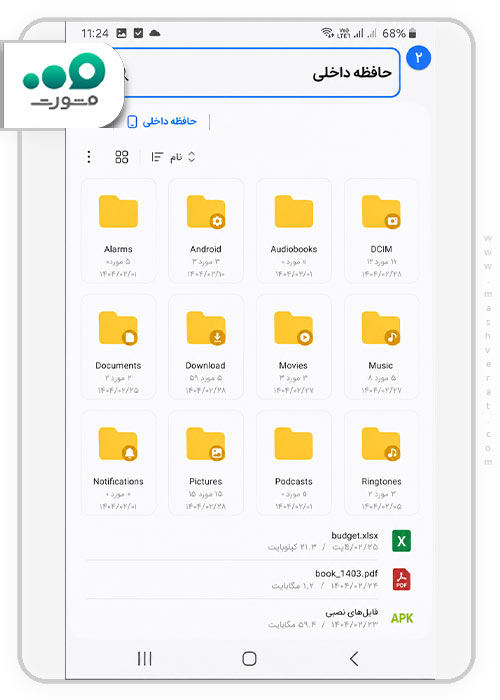The image size is (500, 700).
Task: Click the حافظه داخلی title header
Action: (352, 73)
